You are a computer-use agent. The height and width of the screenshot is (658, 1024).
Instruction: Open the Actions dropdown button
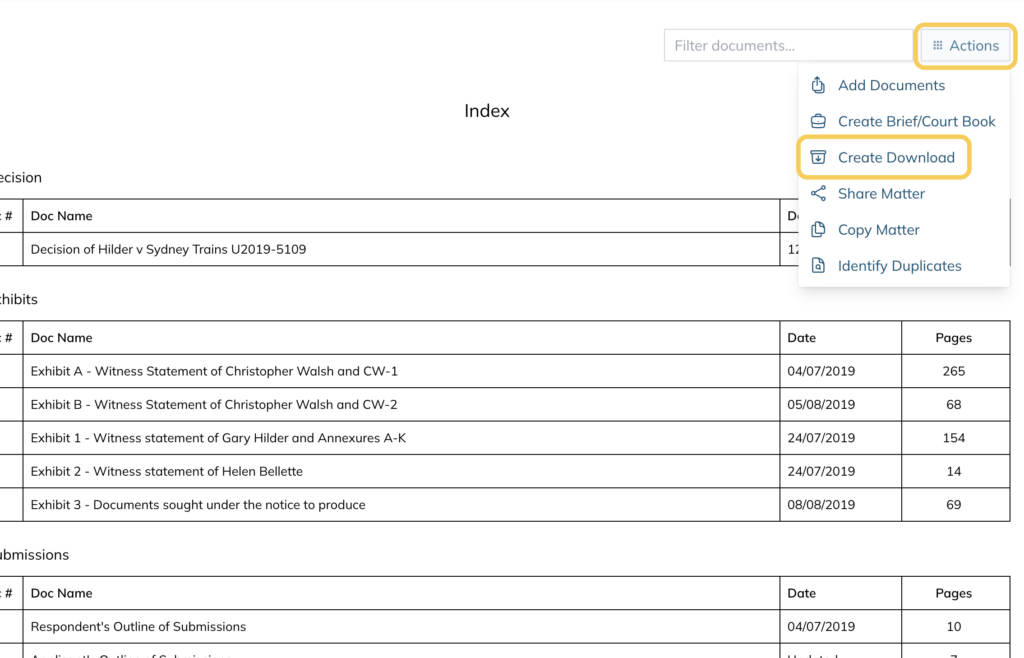pyautogui.click(x=965, y=46)
